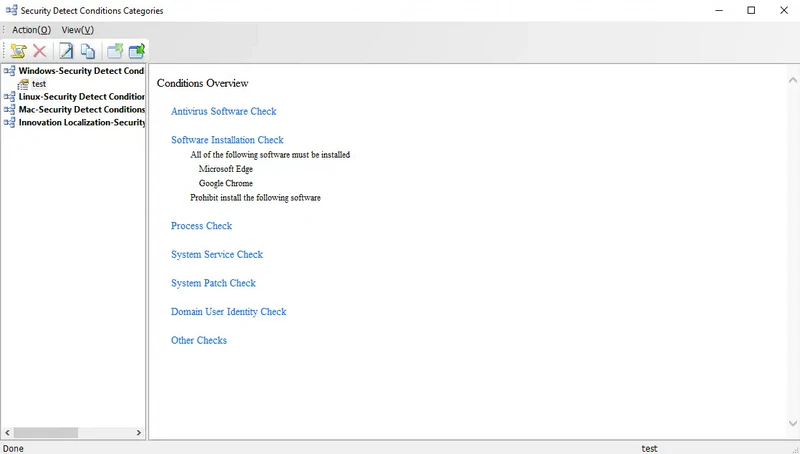Click the icon beside the test item
The image size is (800, 454).
click(23, 84)
